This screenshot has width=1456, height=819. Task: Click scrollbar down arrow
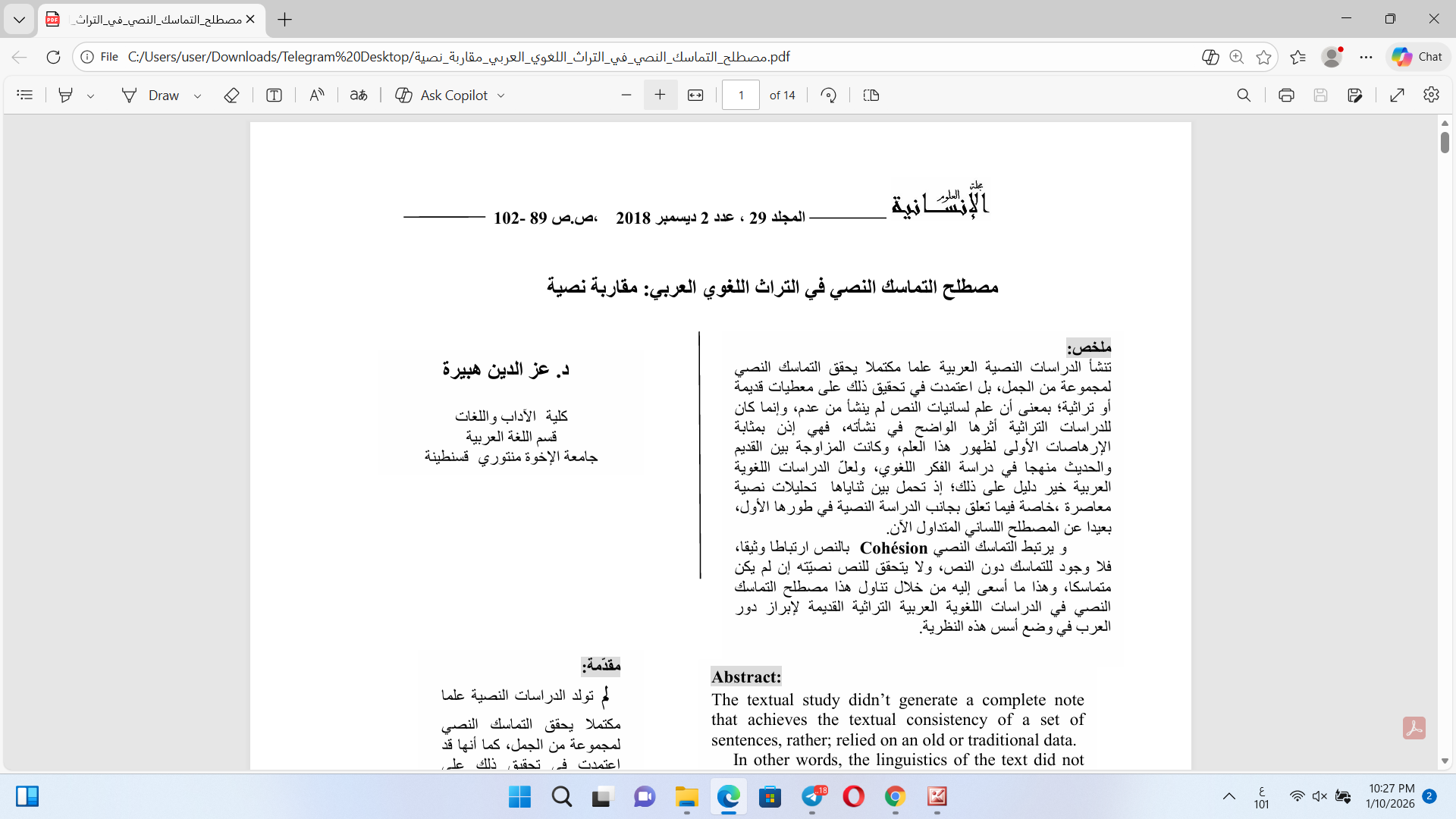(x=1445, y=761)
